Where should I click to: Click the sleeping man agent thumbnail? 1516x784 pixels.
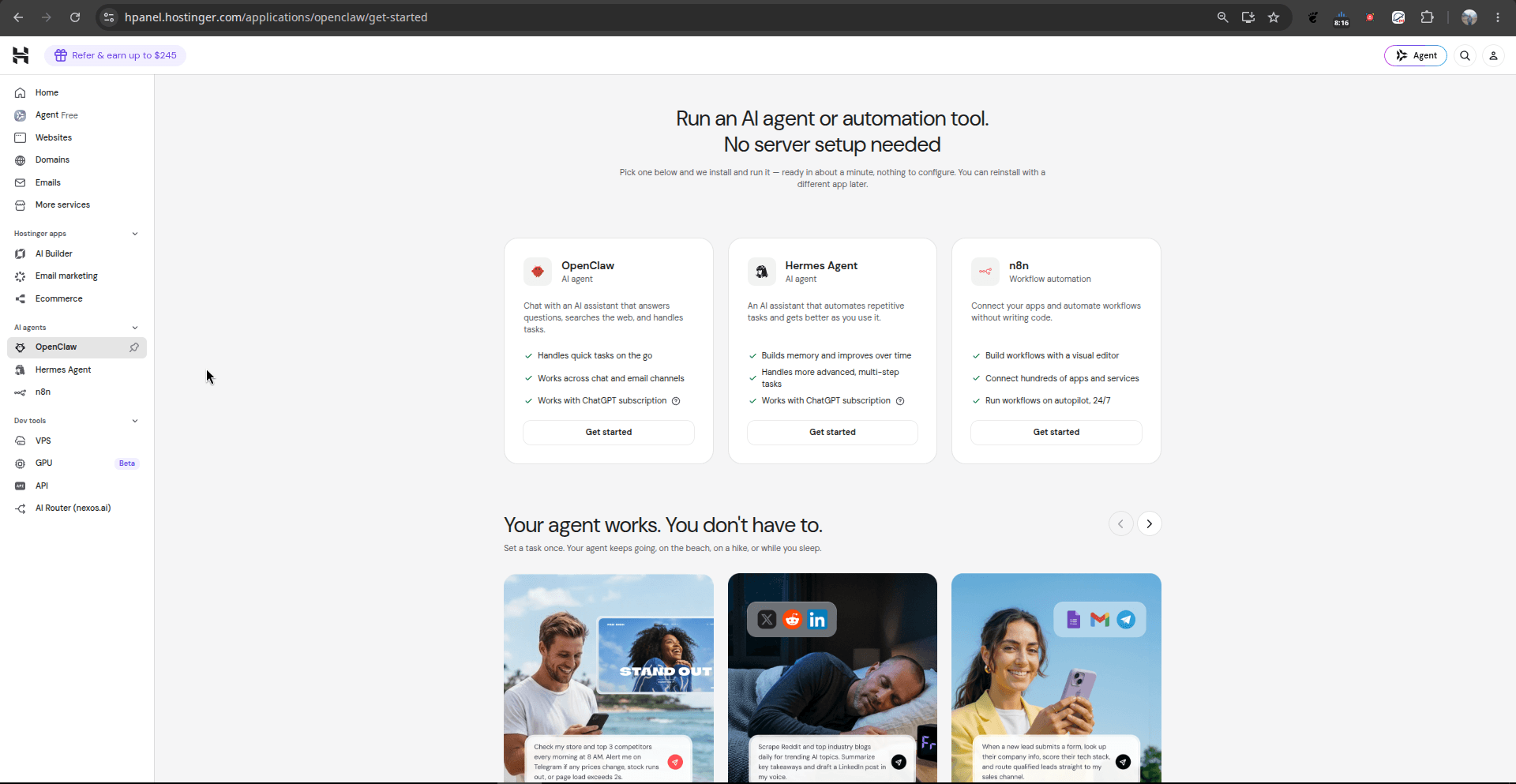pyautogui.click(x=832, y=678)
